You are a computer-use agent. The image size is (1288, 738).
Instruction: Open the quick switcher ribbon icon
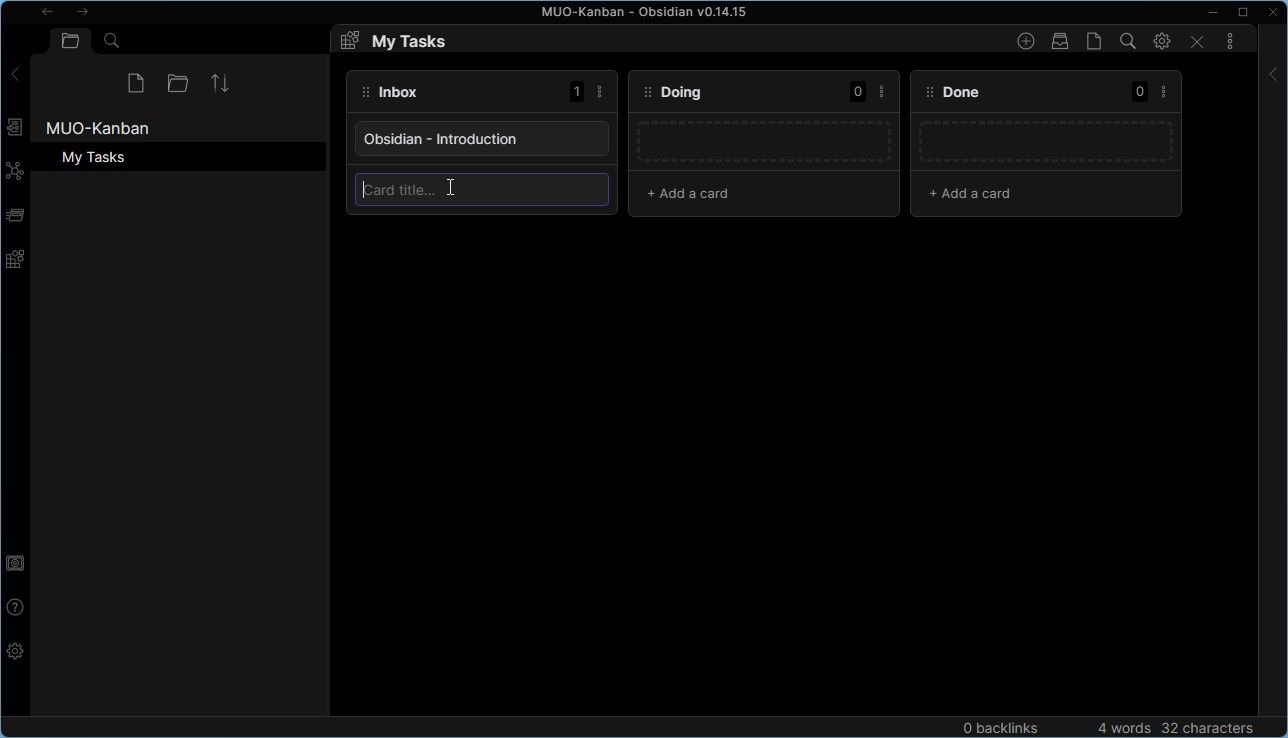click(15, 127)
